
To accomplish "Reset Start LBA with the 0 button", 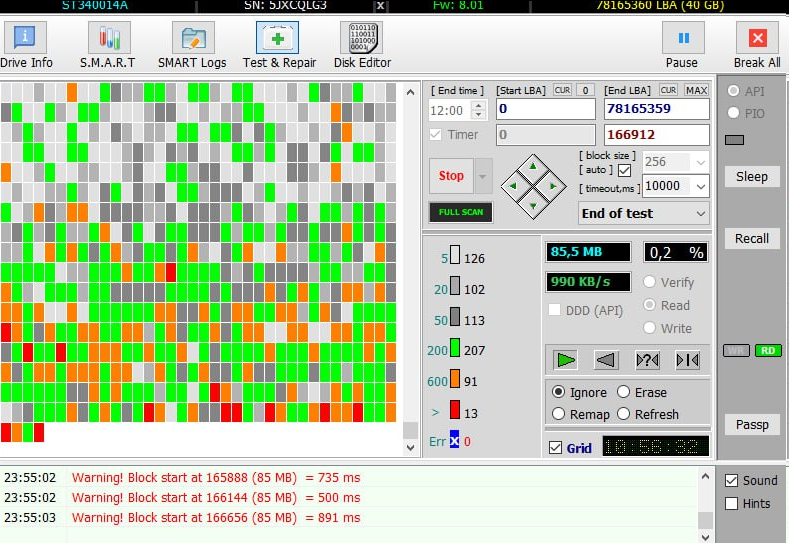I will point(585,90).
